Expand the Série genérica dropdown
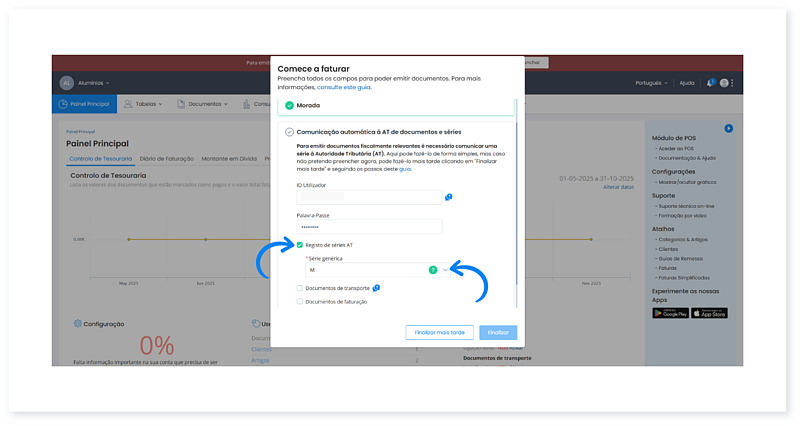Viewport: 800px width, 426px height. 445,270
